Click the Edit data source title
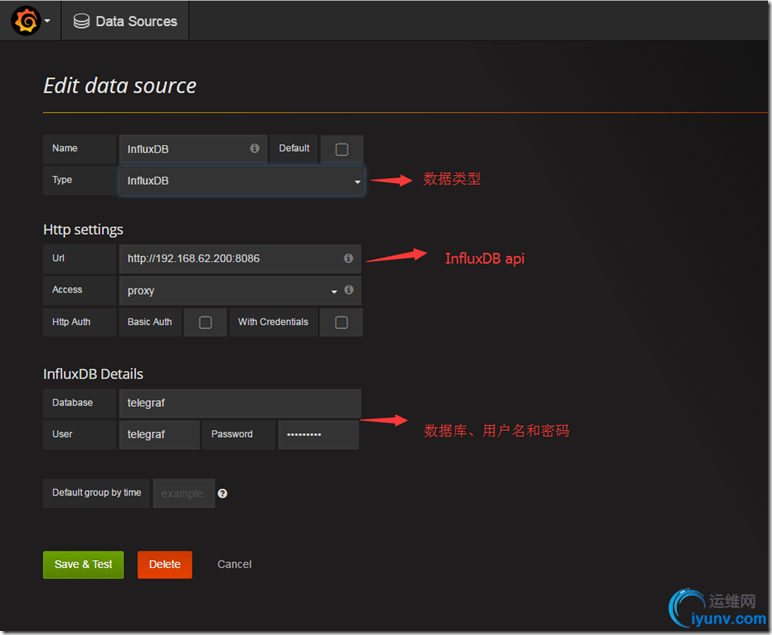 [120, 86]
